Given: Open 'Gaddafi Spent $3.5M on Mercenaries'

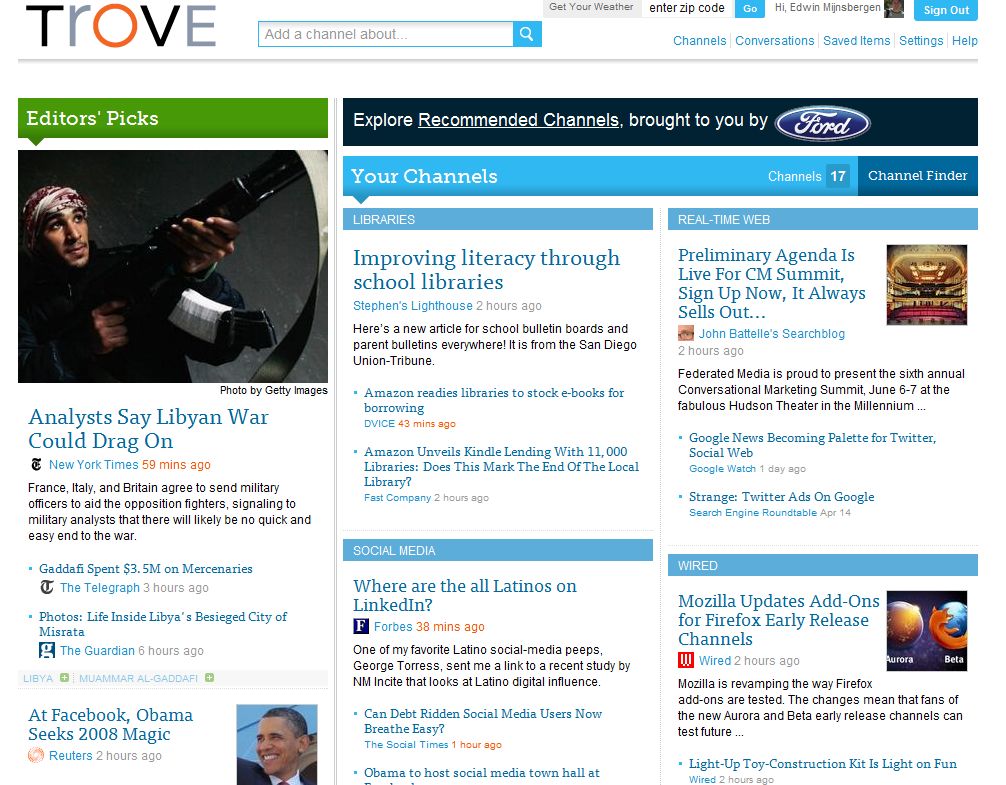Looking at the screenshot, I should [x=146, y=568].
